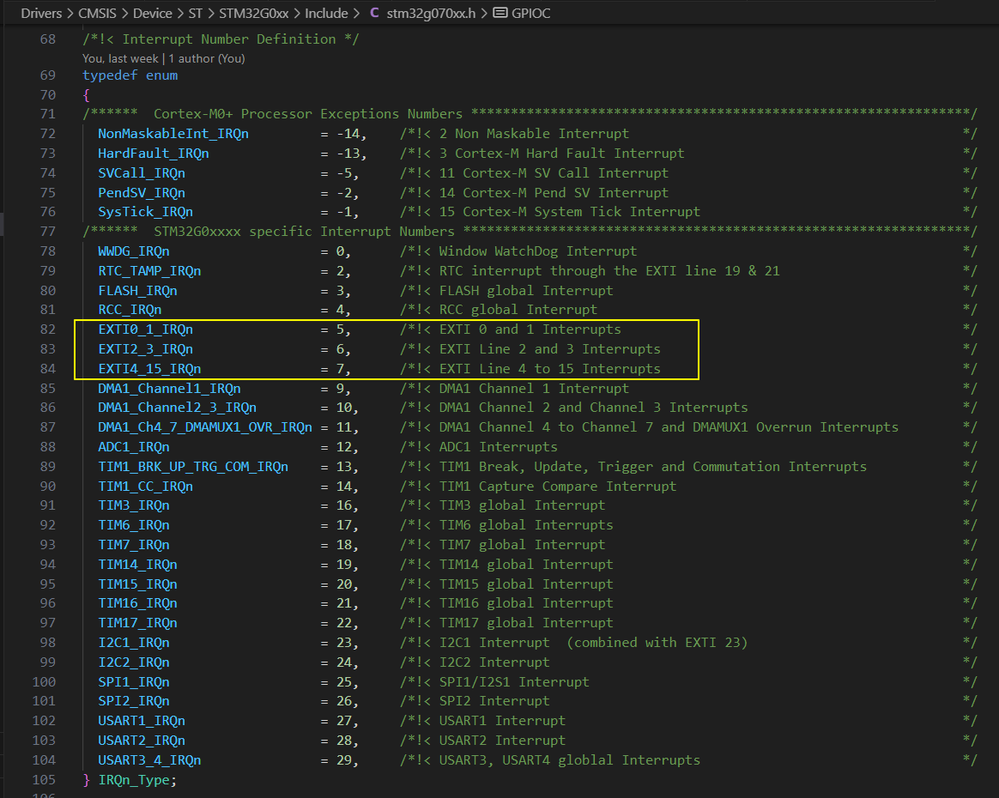Select line 105 via its line number
This screenshot has width=999, height=798.
pos(44,779)
